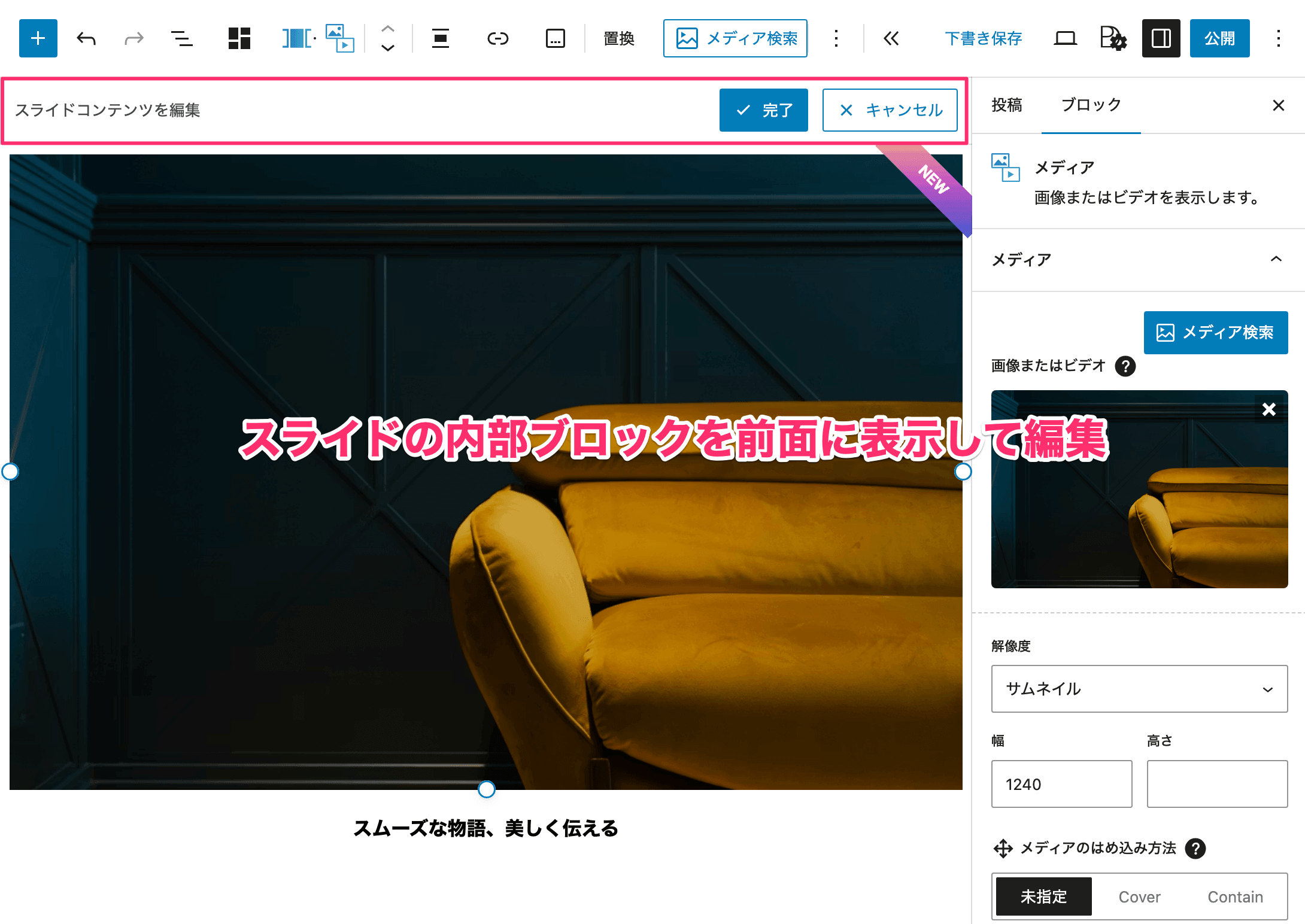Open the laptop preview device icon
The height and width of the screenshot is (924, 1305).
1064,38
